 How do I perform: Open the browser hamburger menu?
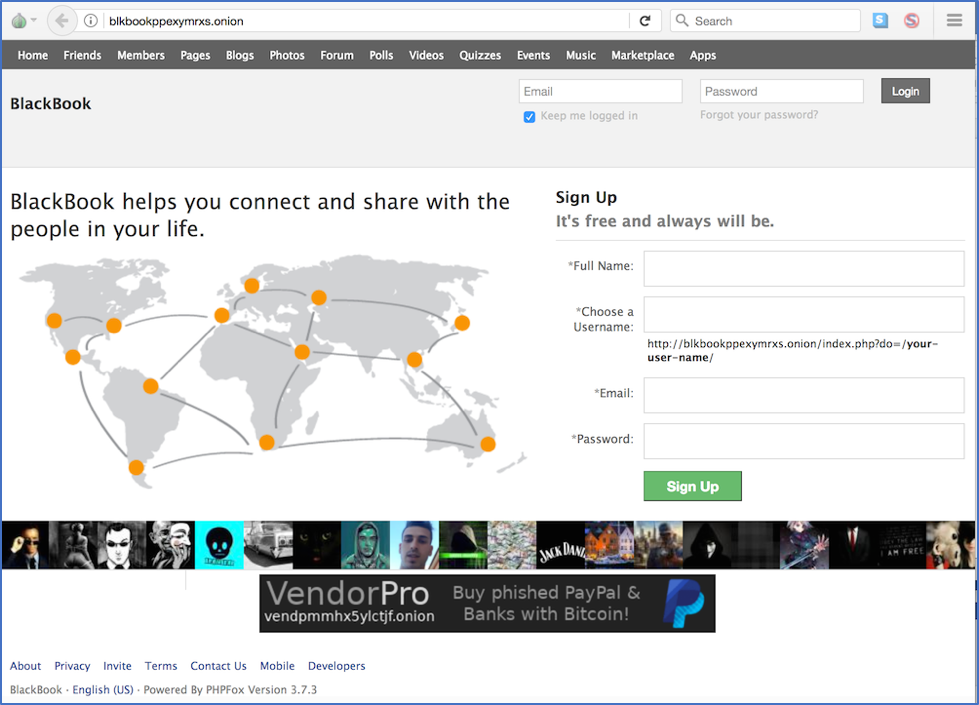click(954, 21)
